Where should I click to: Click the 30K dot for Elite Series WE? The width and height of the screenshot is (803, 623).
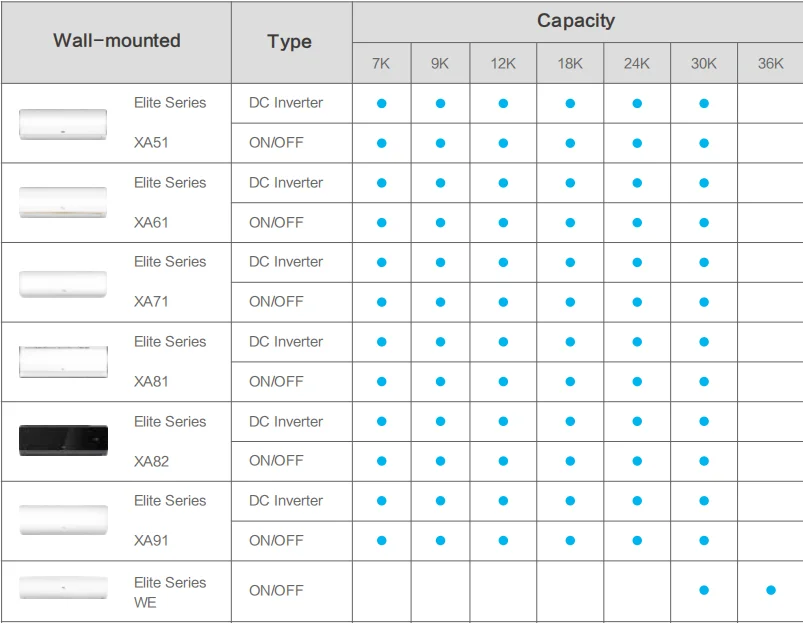coord(704,590)
